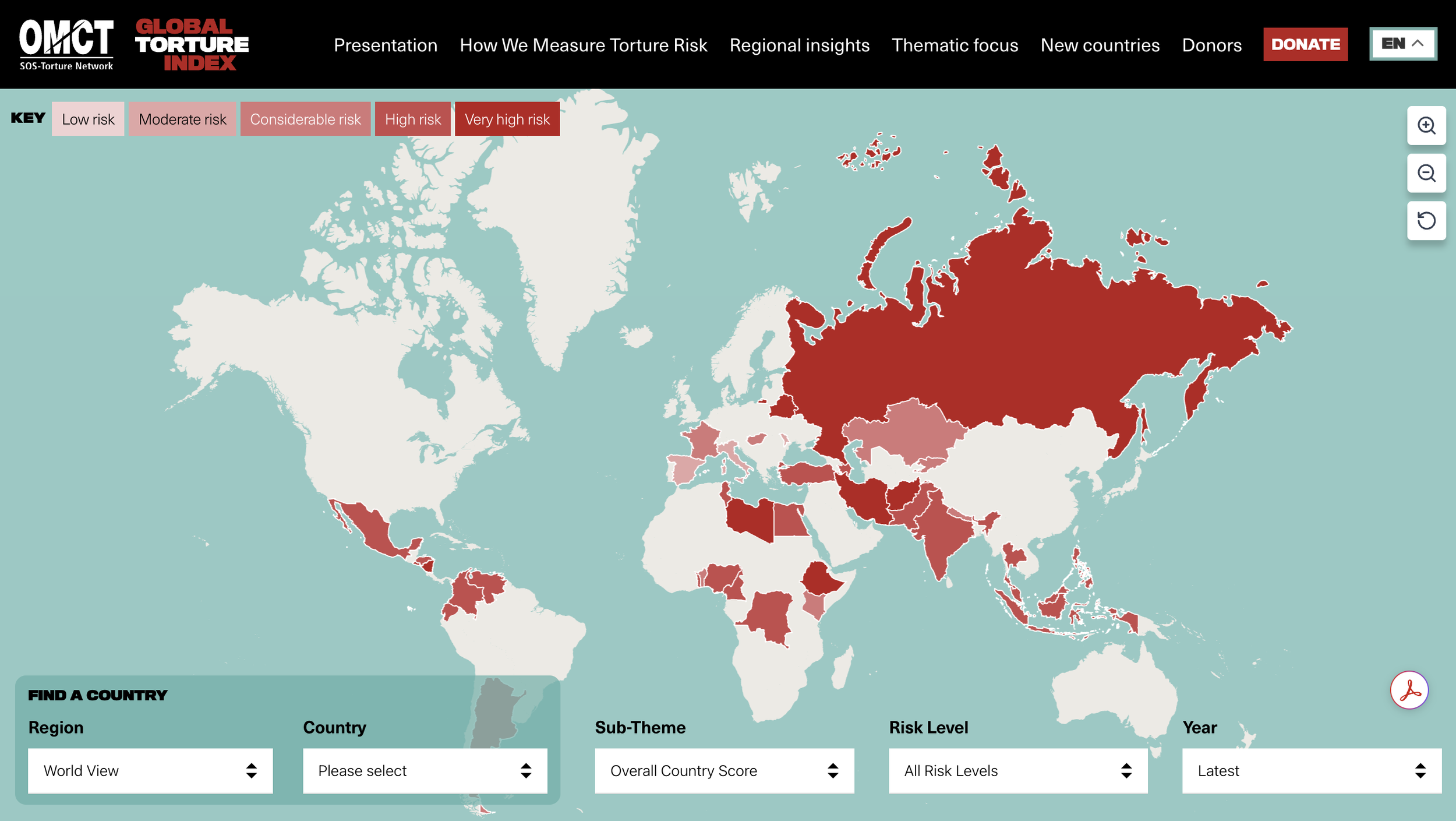Click the FIND A COUNTRY heading
Screen dimensions: 1456x821
pos(97,695)
